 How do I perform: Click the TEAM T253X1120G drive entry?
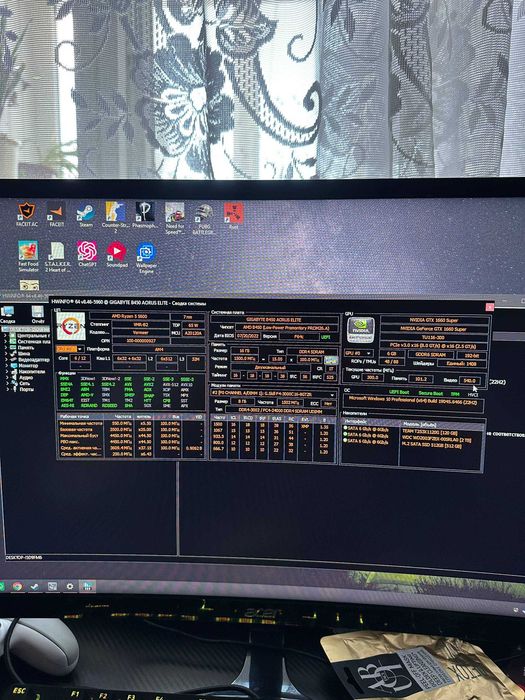pyautogui.click(x=431, y=432)
